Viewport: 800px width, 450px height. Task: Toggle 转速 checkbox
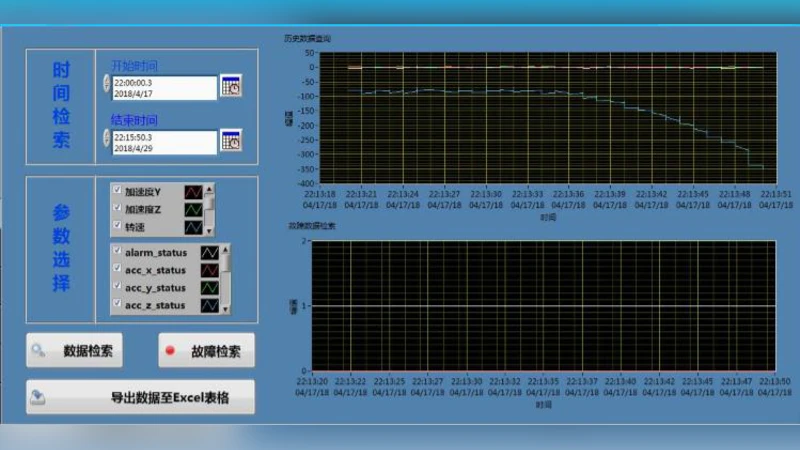[x=117, y=225]
